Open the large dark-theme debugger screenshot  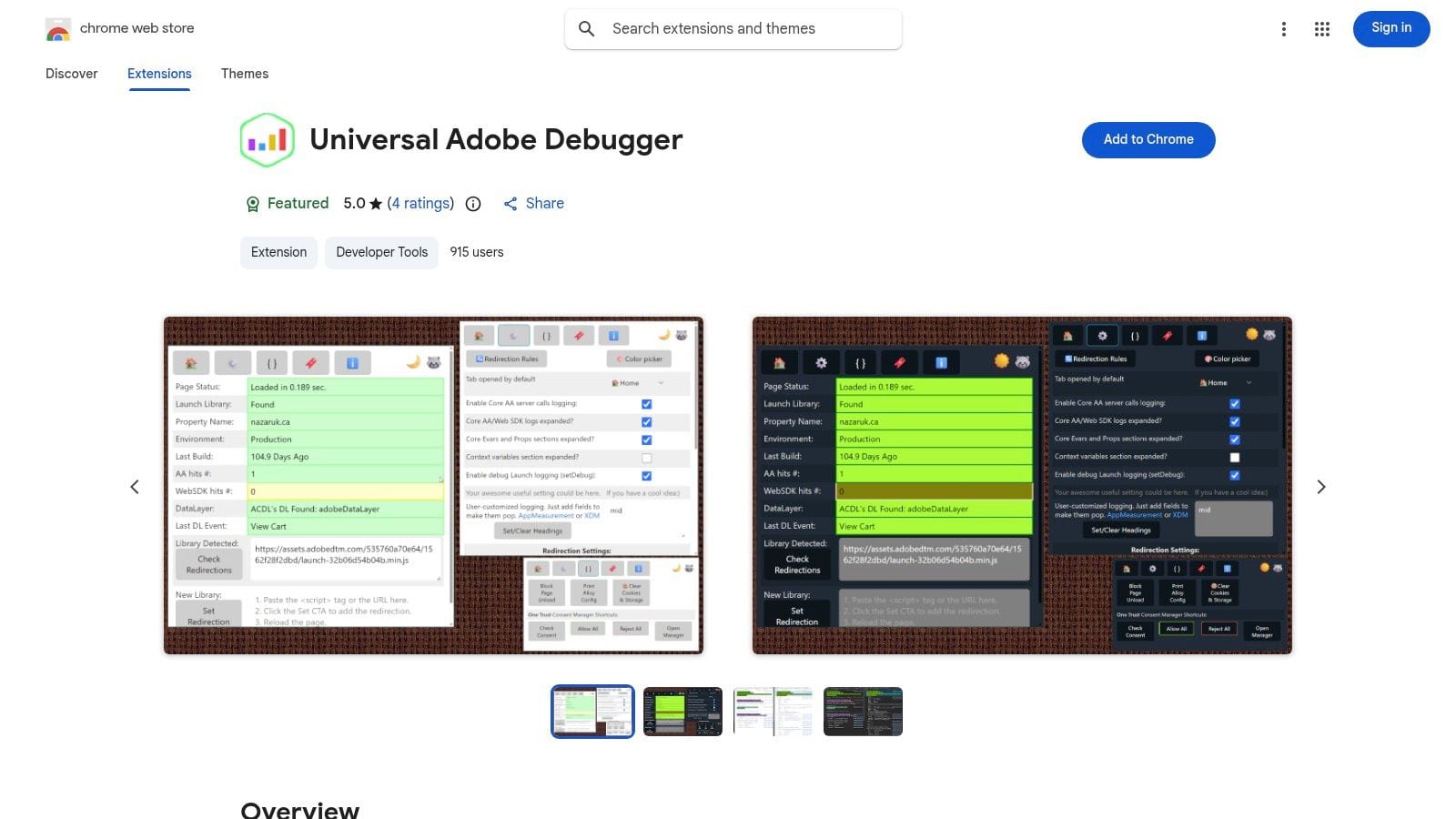tap(1022, 485)
